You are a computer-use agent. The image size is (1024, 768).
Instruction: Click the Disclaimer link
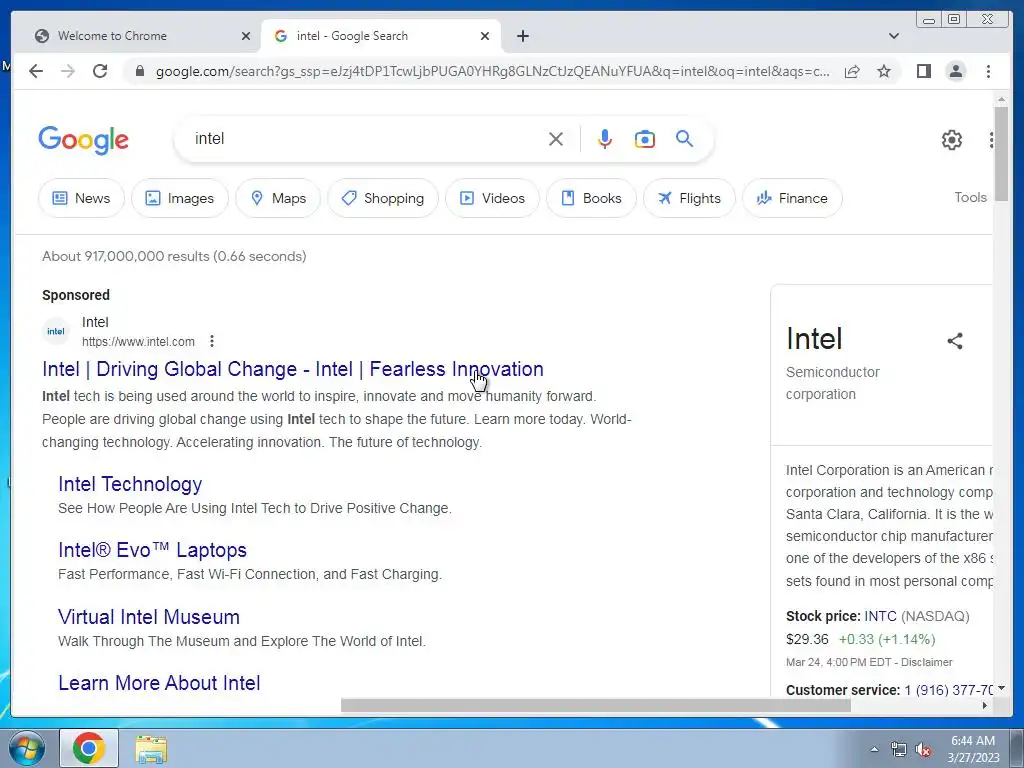(x=927, y=662)
